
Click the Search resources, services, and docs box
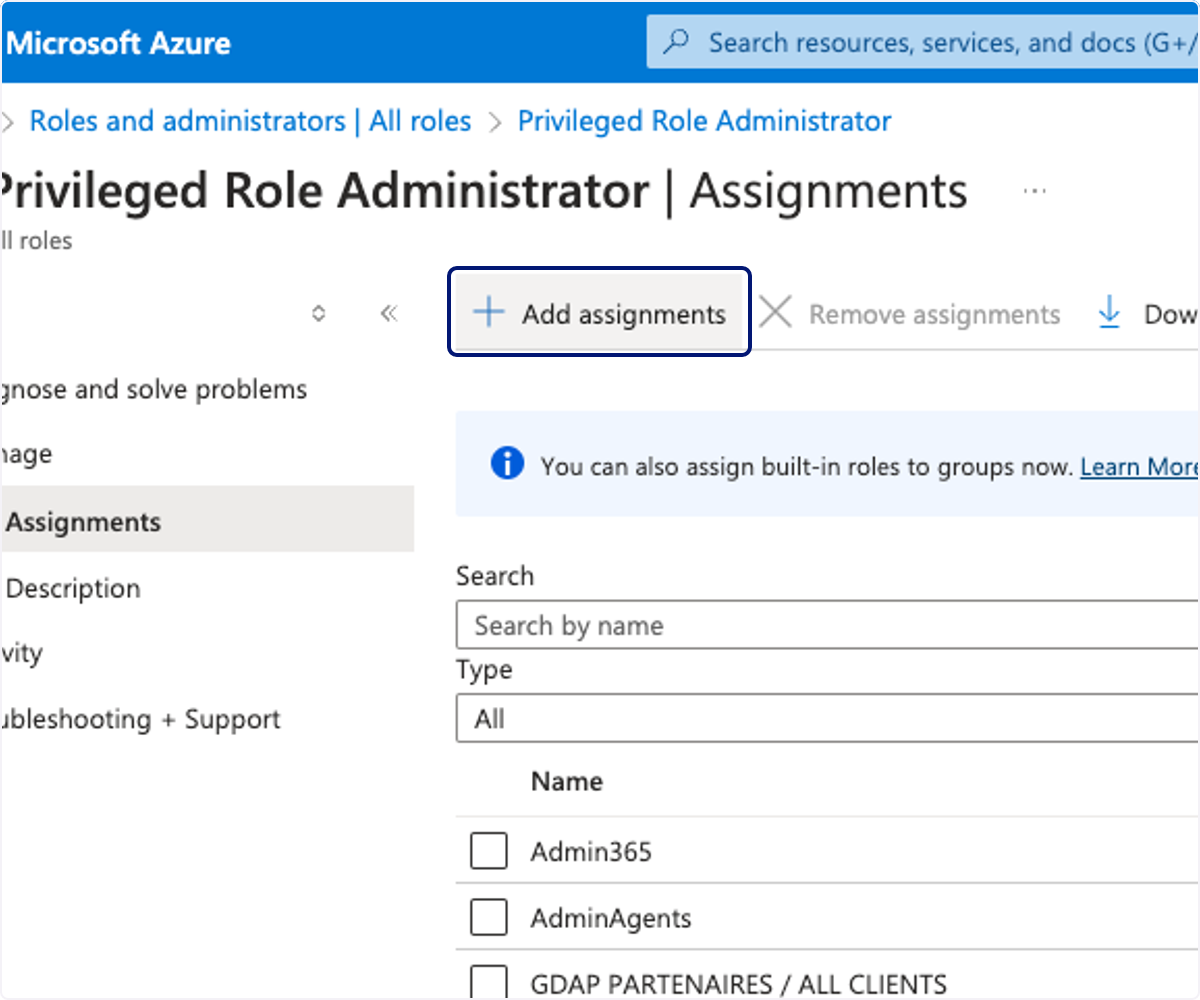tap(923, 43)
